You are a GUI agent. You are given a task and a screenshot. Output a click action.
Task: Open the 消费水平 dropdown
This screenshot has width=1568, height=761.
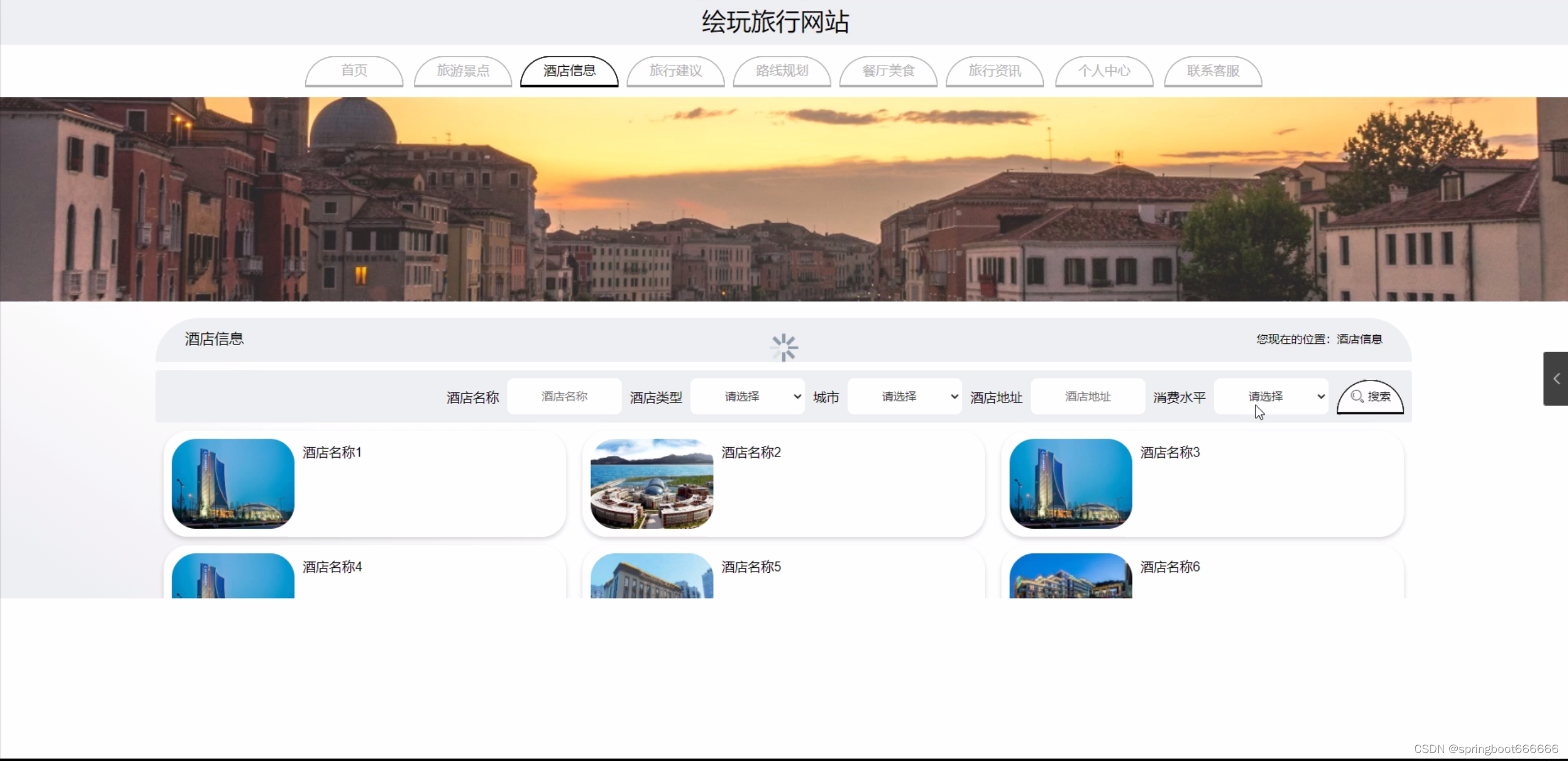click(x=1271, y=396)
